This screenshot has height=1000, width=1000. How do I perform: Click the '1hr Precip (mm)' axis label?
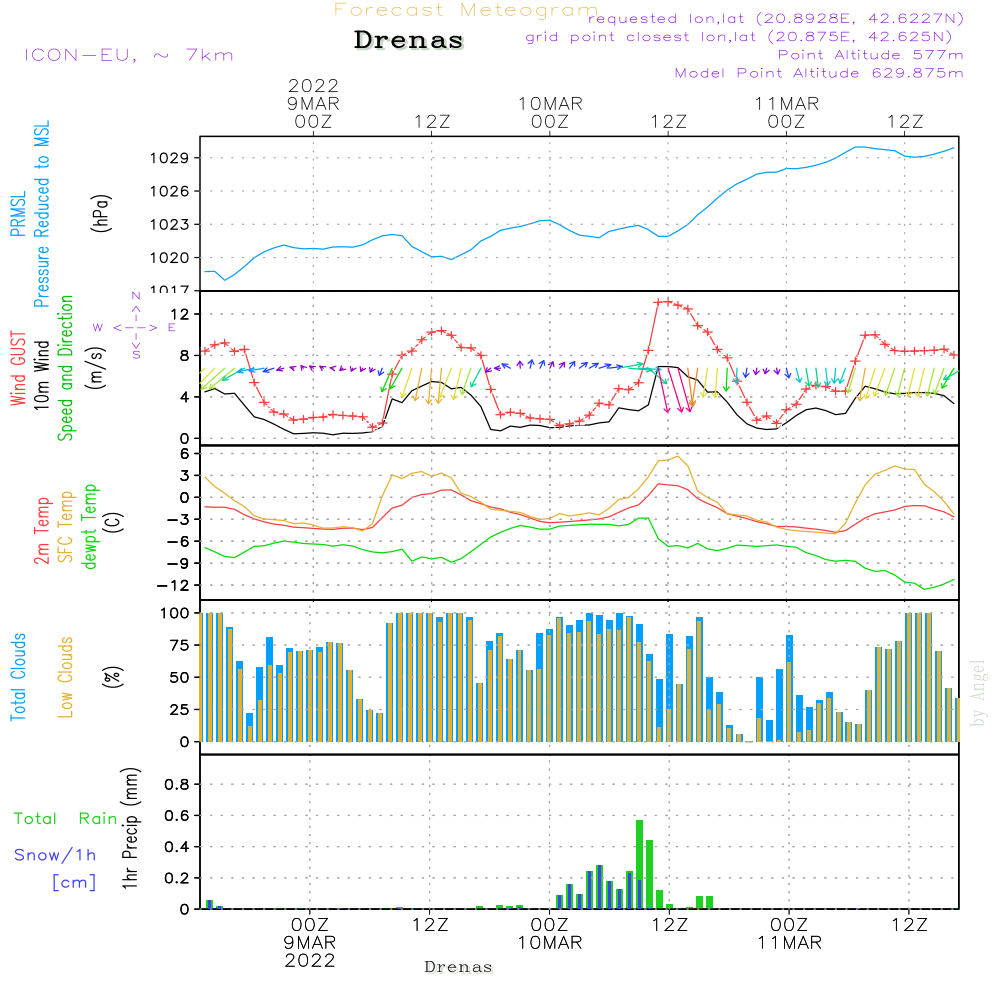pos(130,828)
